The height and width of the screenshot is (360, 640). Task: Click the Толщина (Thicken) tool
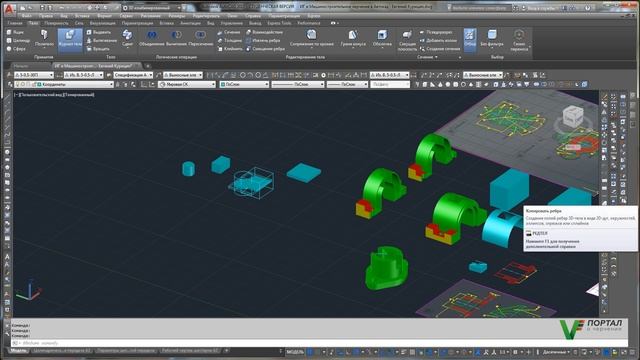229,40
